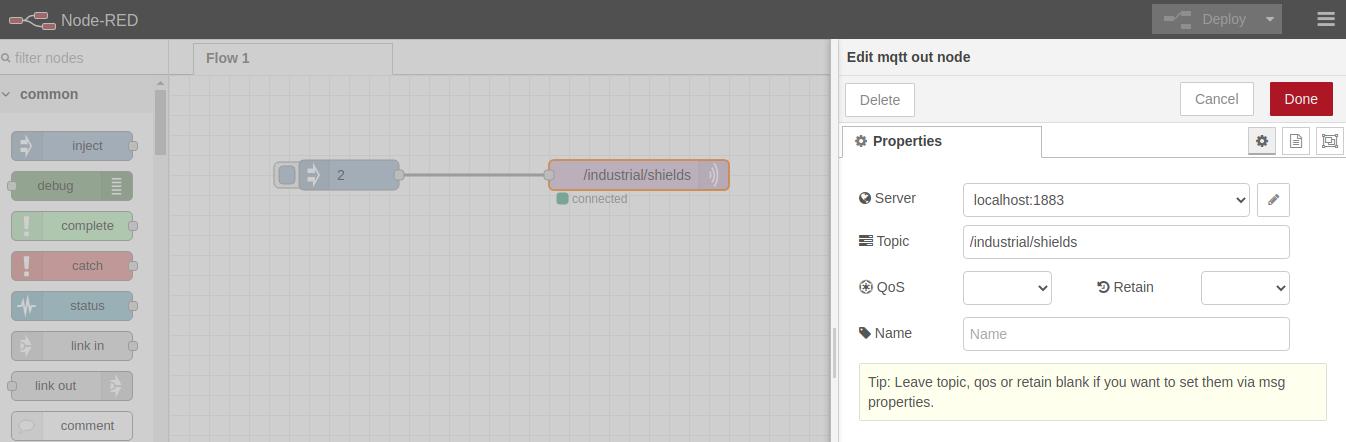The height and width of the screenshot is (442, 1346).
Task: Click the output port of inject node
Action: (399, 175)
